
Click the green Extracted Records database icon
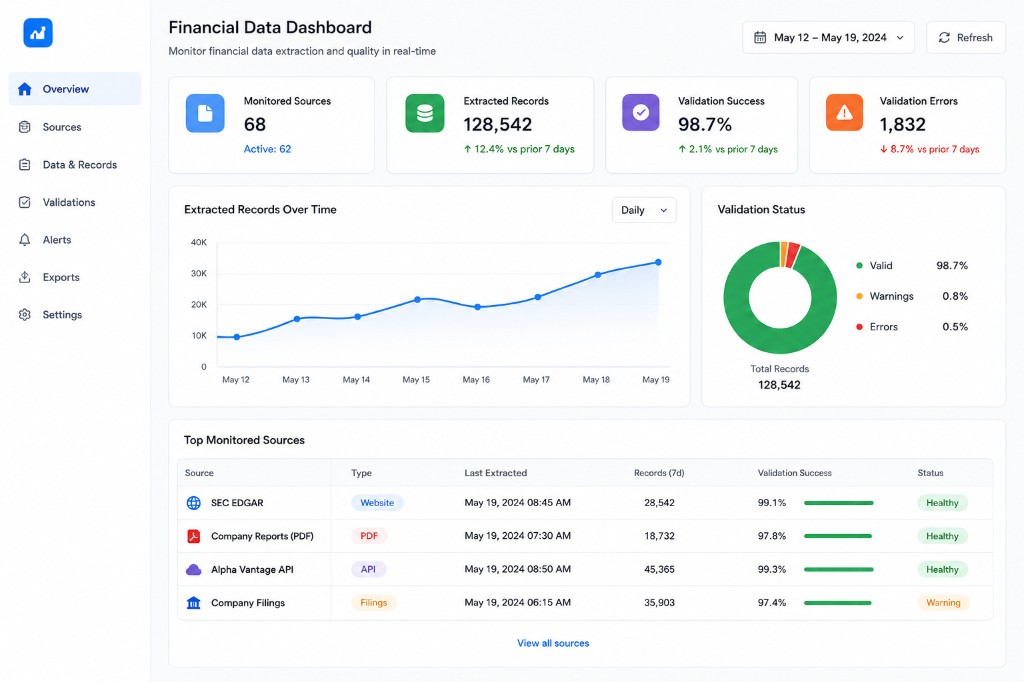tap(424, 113)
